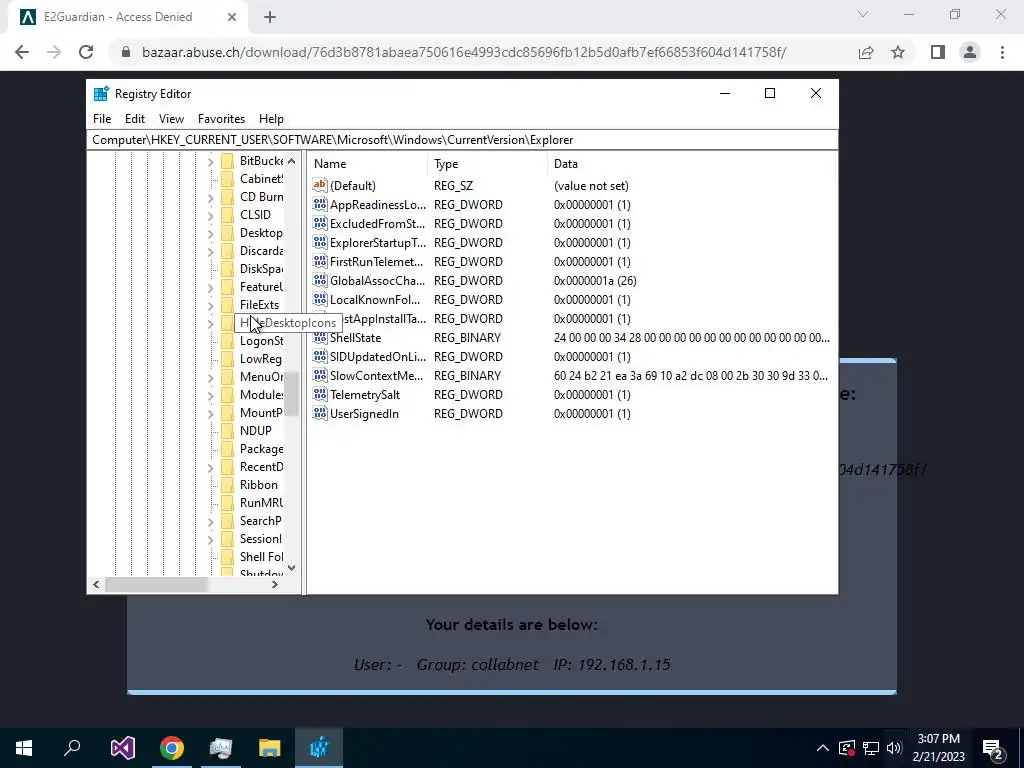Select the NDUP key folder icon
The image size is (1024, 768).
pos(227,431)
